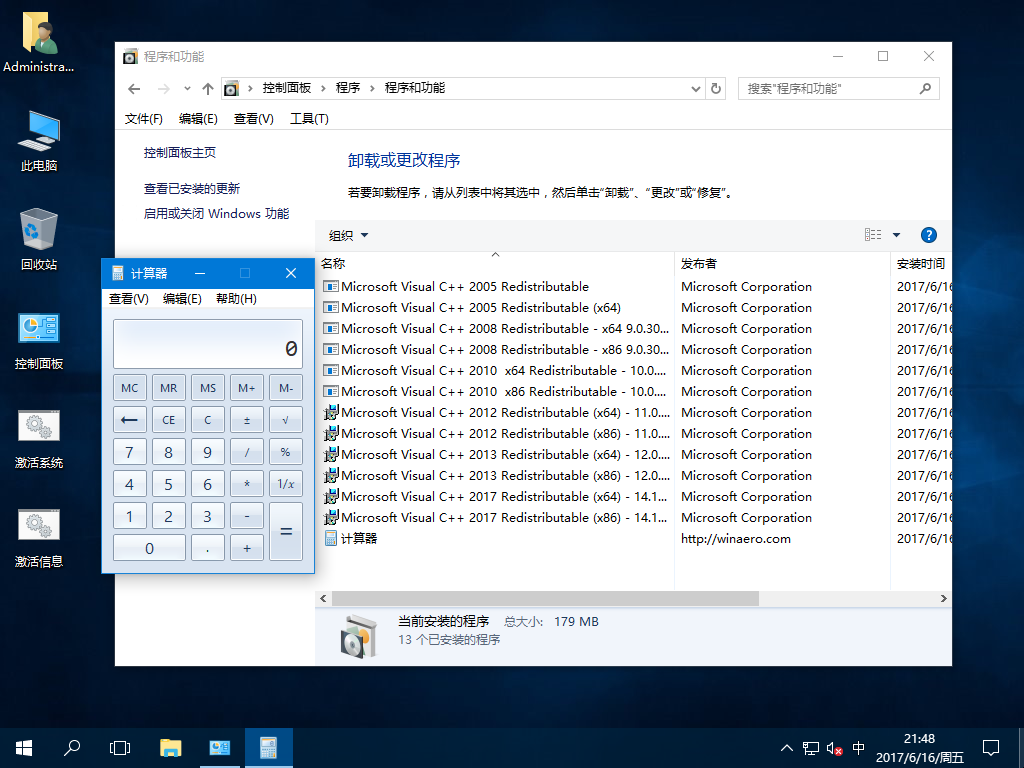This screenshot has height=768, width=1024.
Task: Select the 计算器 program row
Action: [633, 539]
